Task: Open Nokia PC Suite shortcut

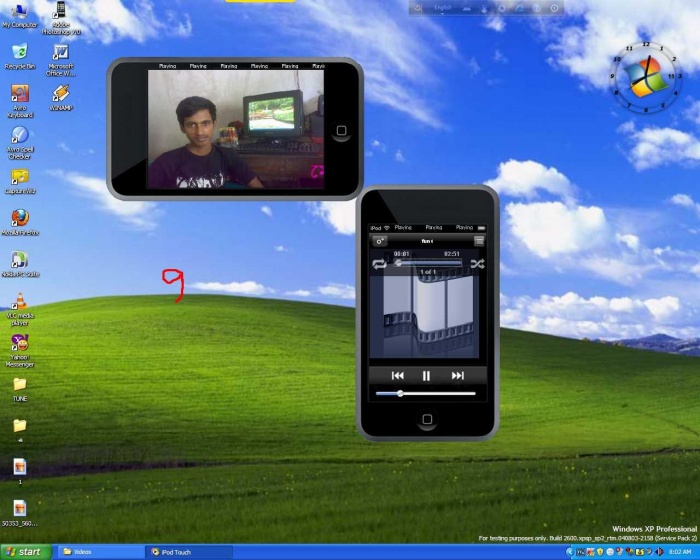Action: pyautogui.click(x=20, y=264)
